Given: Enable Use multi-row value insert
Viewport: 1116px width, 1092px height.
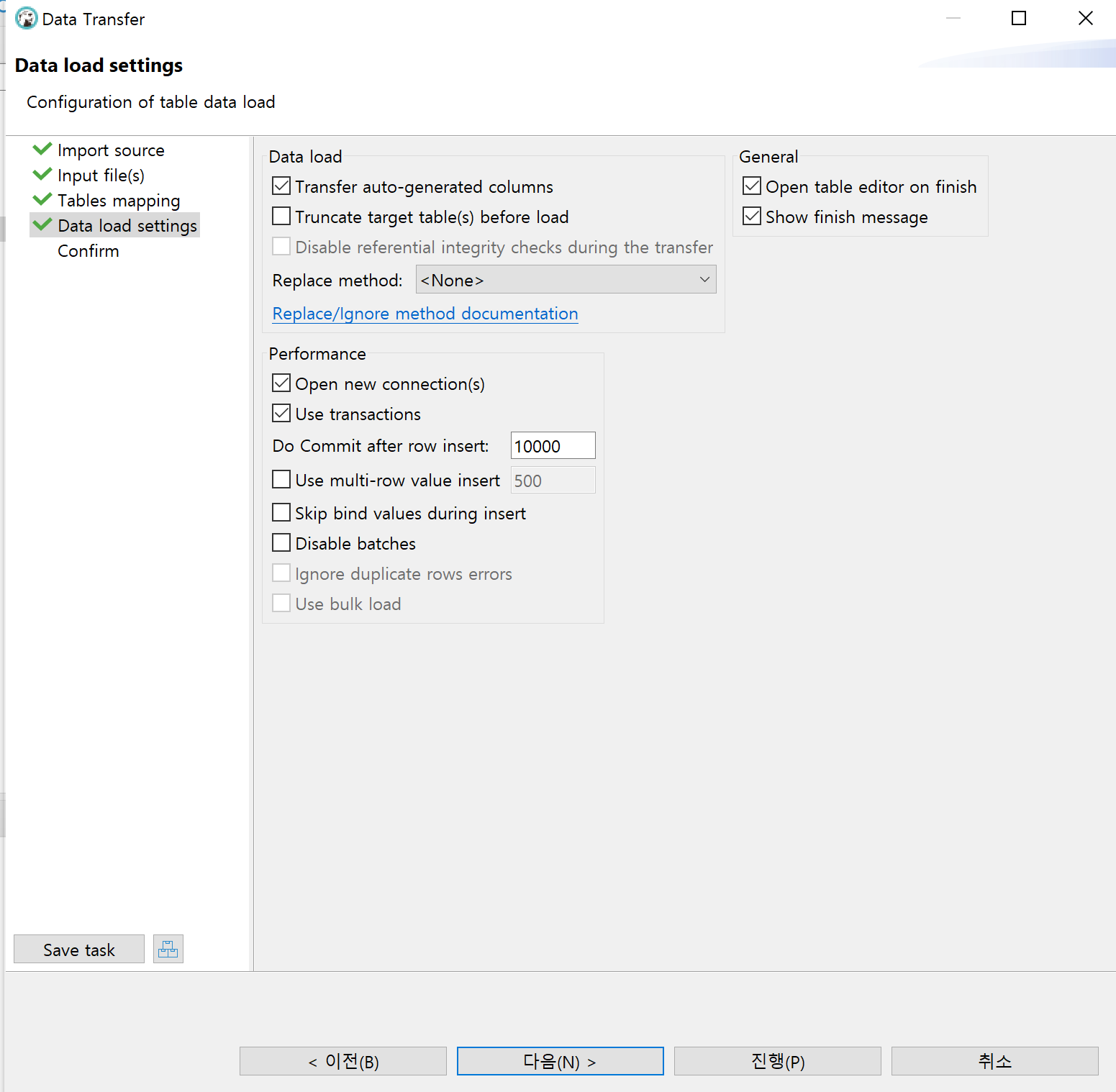Looking at the screenshot, I should [x=281, y=480].
